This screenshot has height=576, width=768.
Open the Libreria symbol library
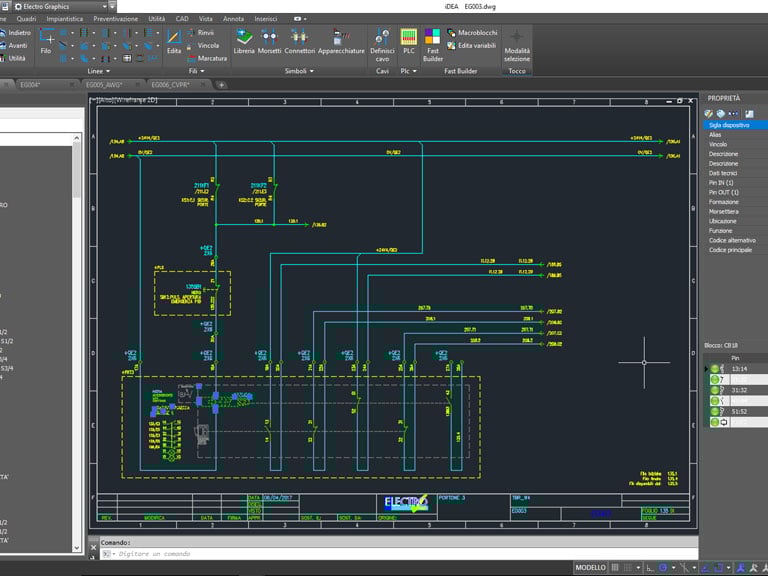click(x=244, y=40)
